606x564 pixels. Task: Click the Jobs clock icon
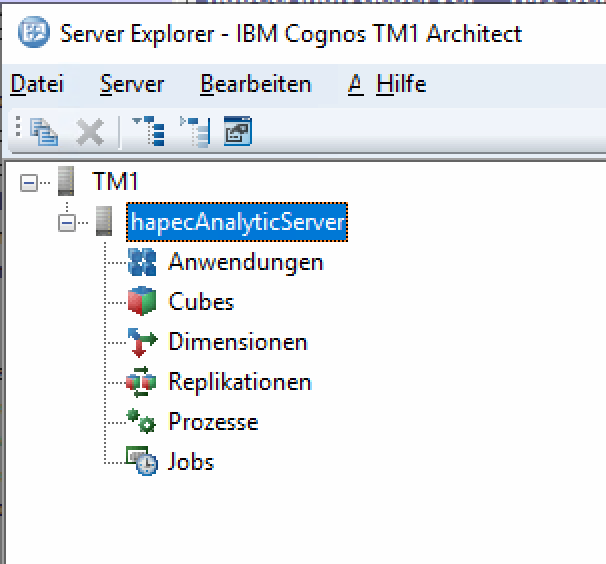141,461
